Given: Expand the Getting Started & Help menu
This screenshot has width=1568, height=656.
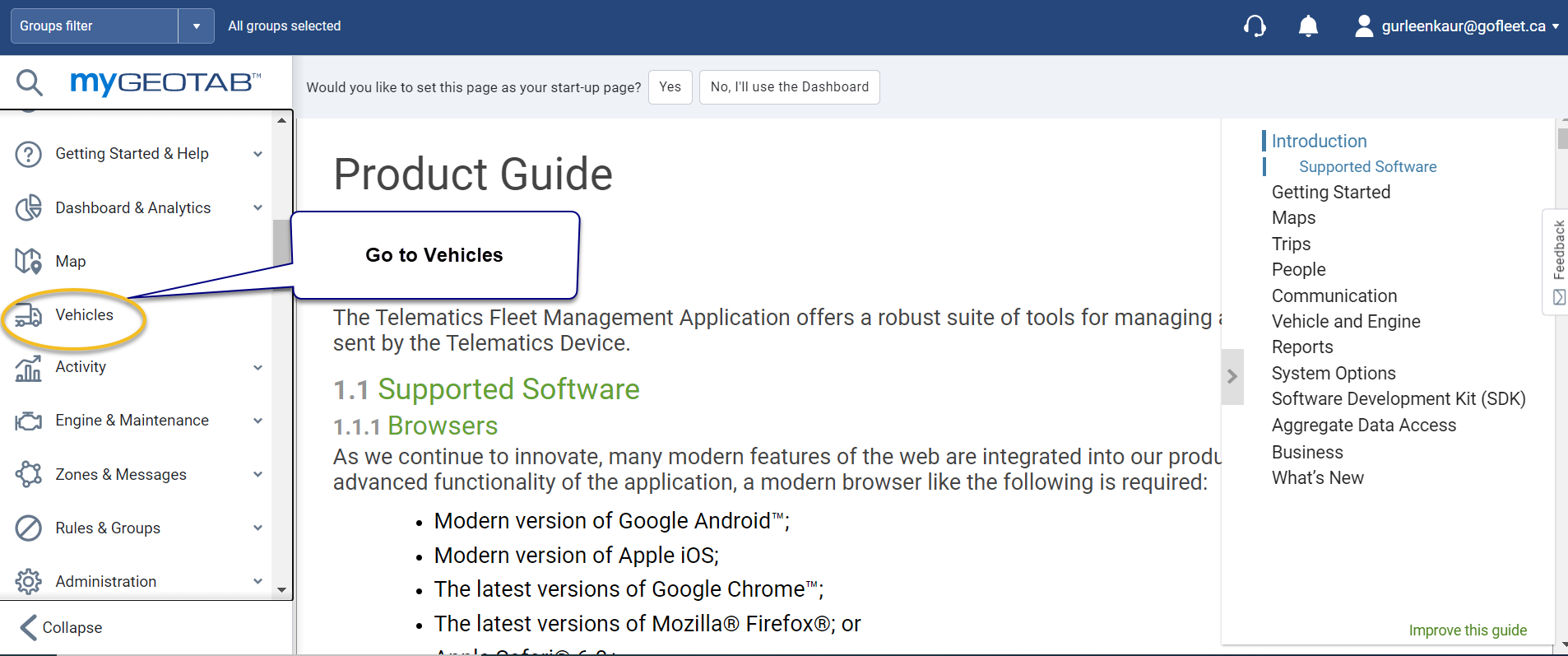Looking at the screenshot, I should (257, 154).
